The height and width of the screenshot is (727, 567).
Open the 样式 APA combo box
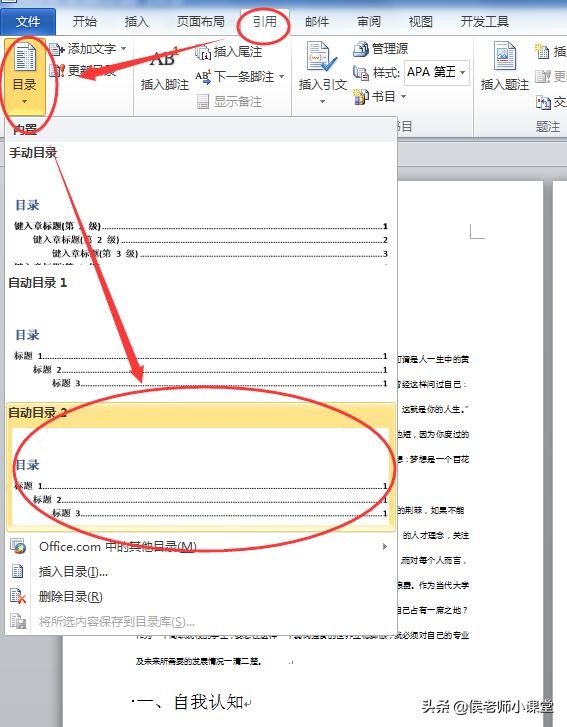tap(437, 72)
